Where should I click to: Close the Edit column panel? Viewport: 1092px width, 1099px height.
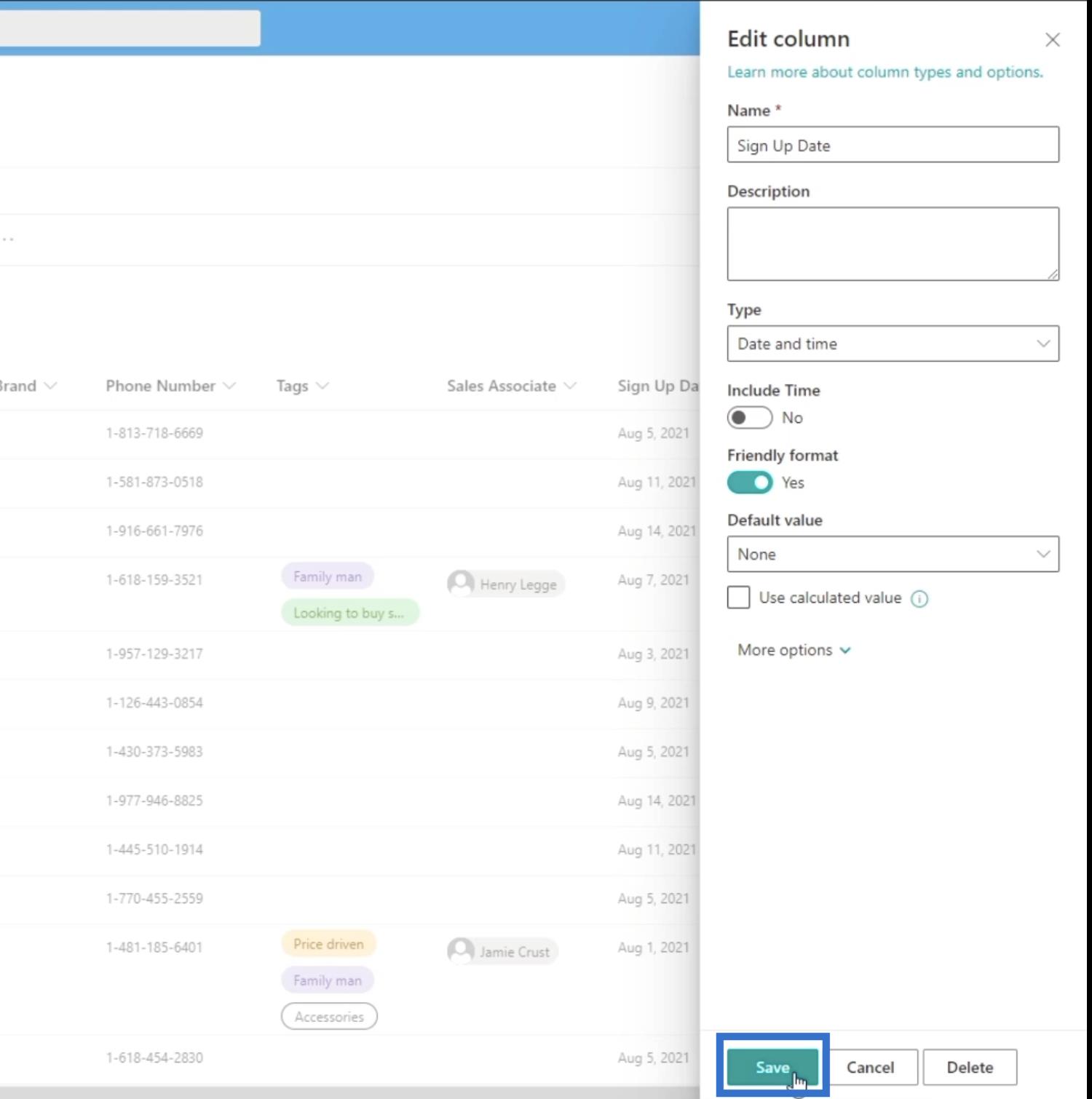tap(1052, 40)
